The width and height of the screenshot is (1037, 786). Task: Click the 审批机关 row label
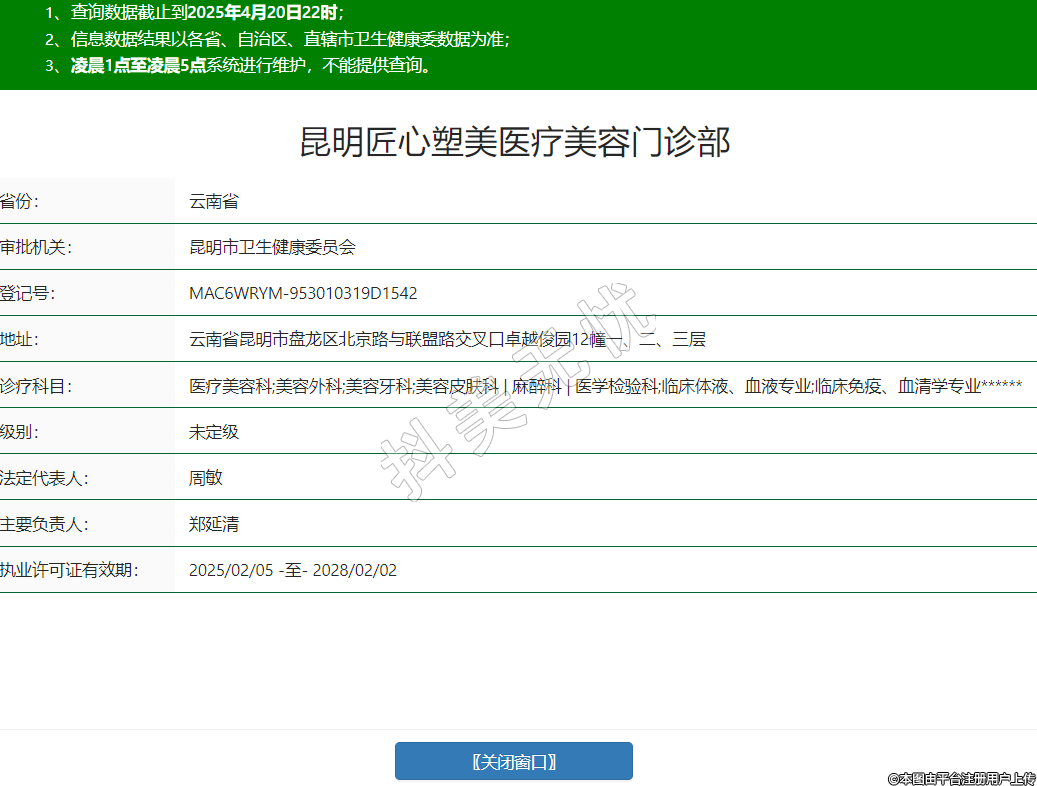36,247
